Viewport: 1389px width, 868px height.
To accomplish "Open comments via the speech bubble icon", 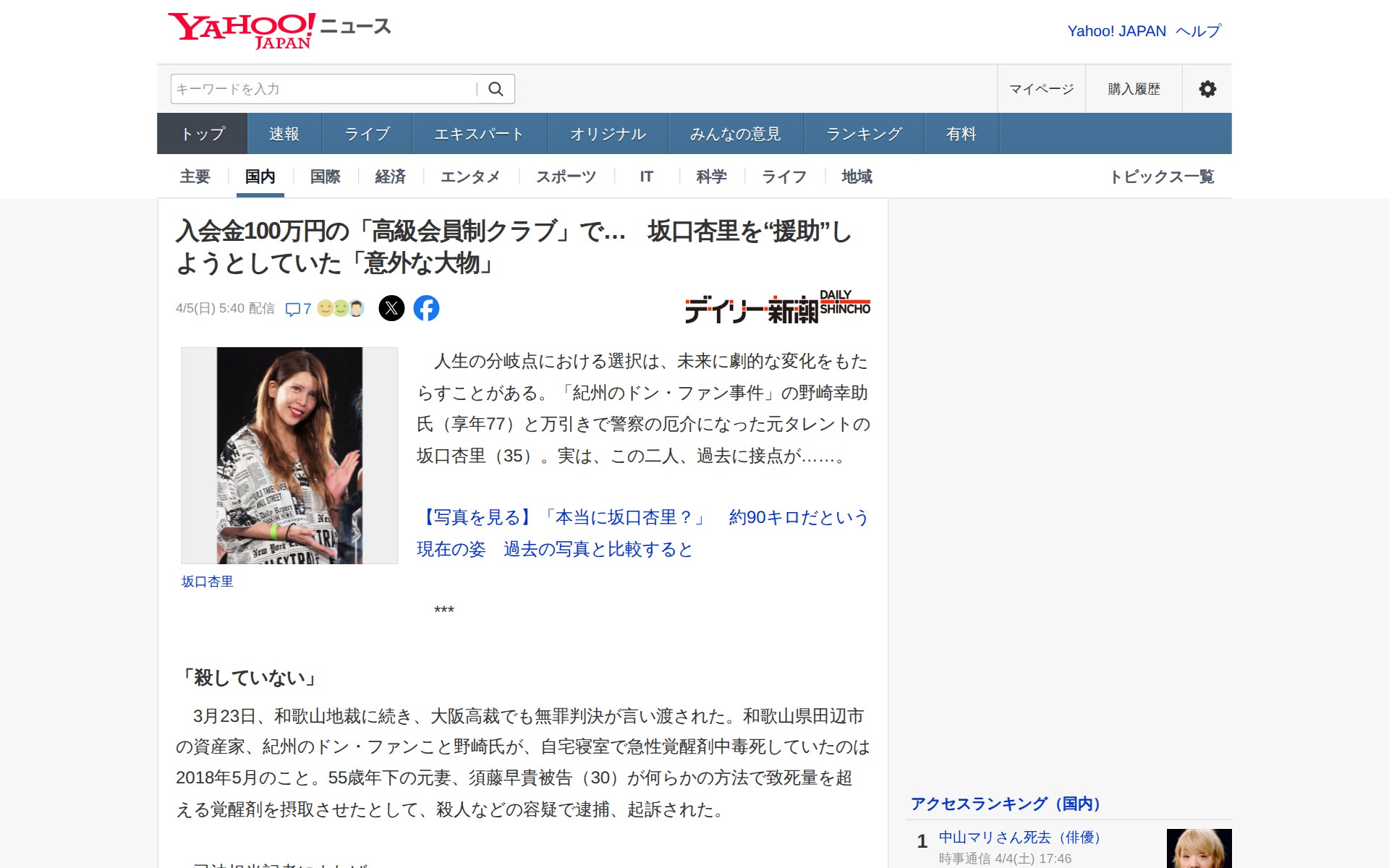I will pyautogui.click(x=292, y=308).
